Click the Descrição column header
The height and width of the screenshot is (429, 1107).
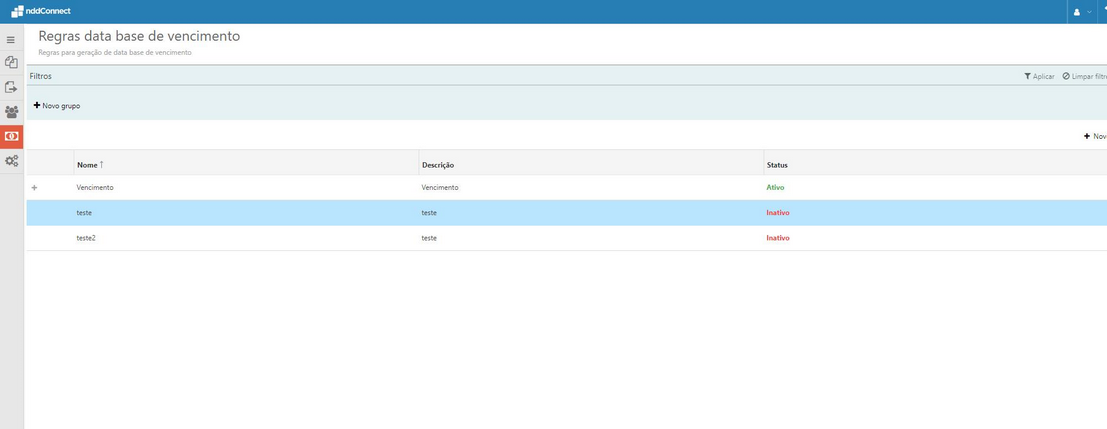(438, 164)
